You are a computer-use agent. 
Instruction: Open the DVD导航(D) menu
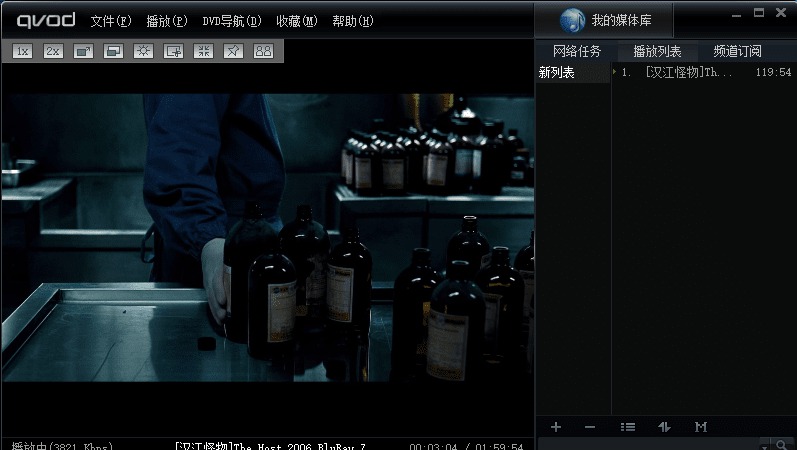click(231, 21)
